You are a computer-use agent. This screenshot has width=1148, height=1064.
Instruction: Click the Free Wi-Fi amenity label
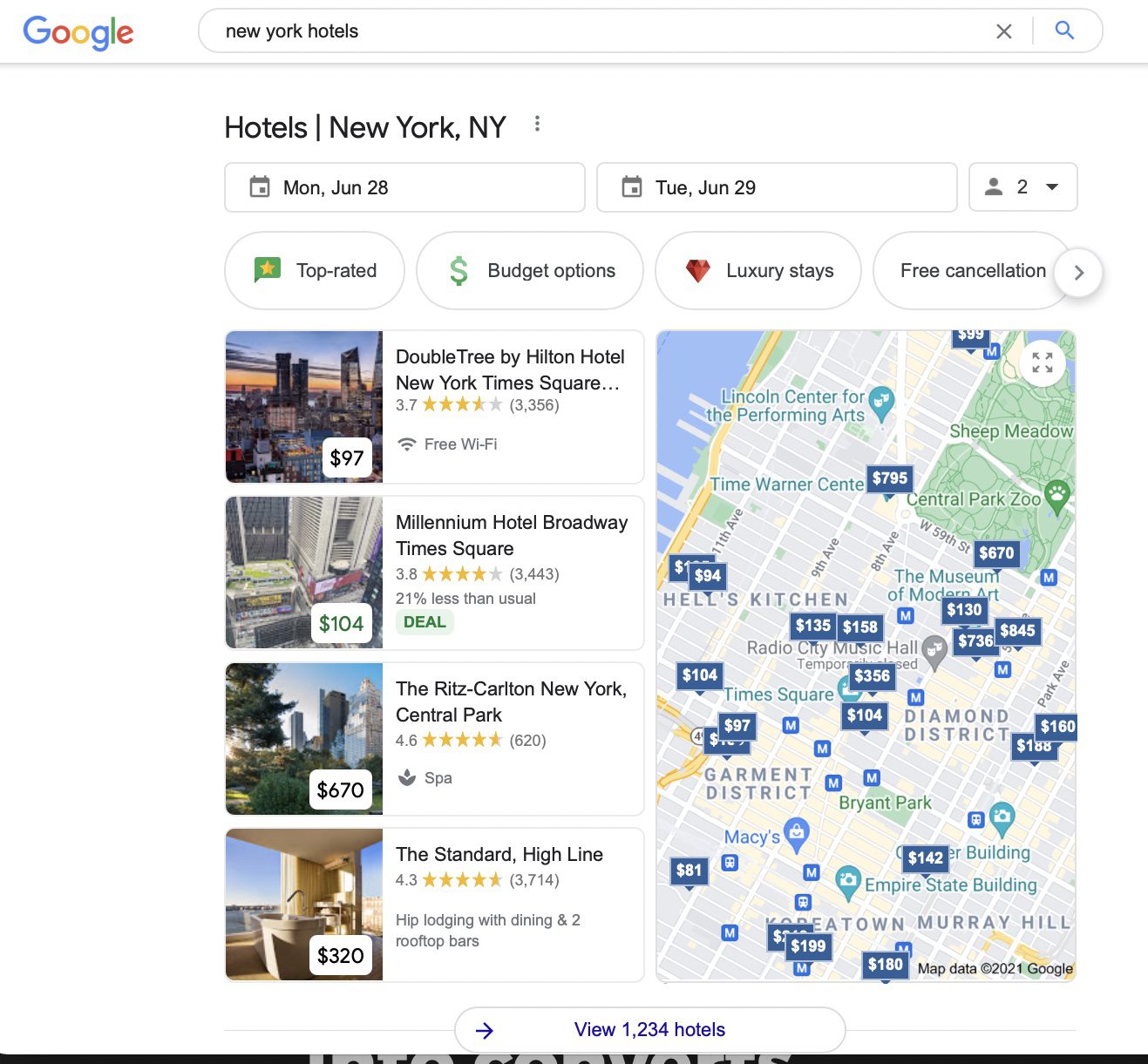tap(447, 444)
